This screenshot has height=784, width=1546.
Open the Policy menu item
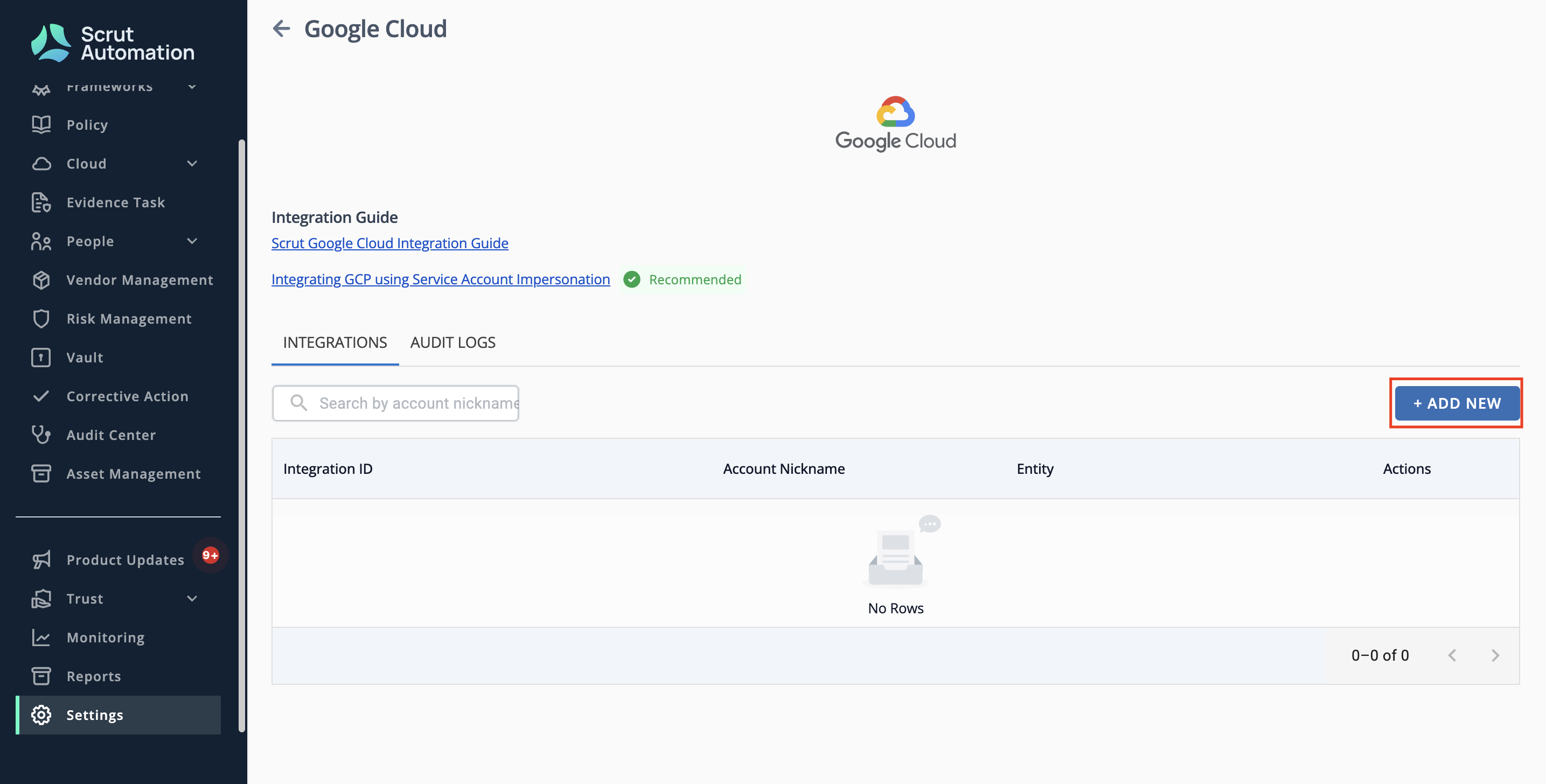pos(118,125)
